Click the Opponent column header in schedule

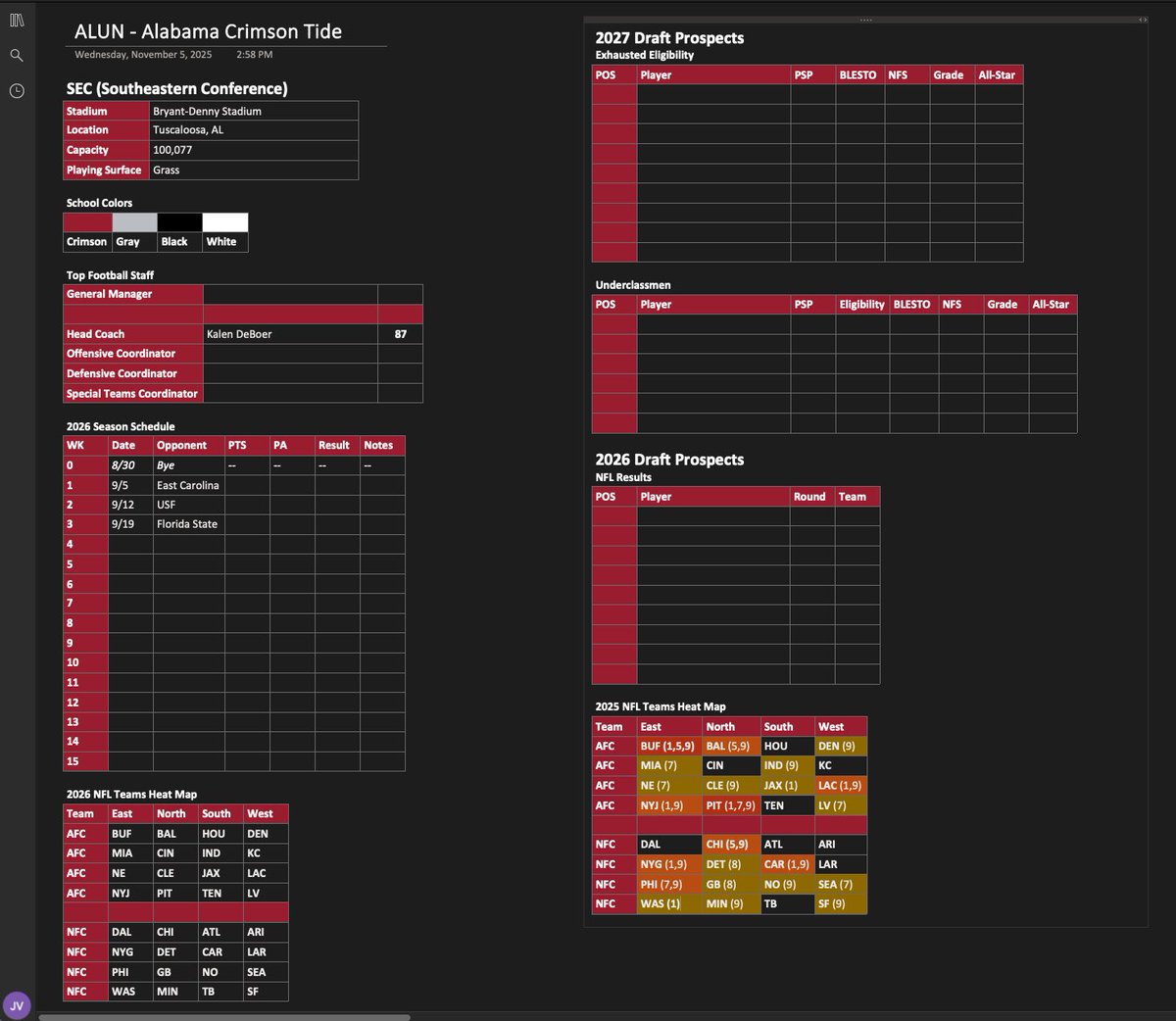tap(188, 445)
